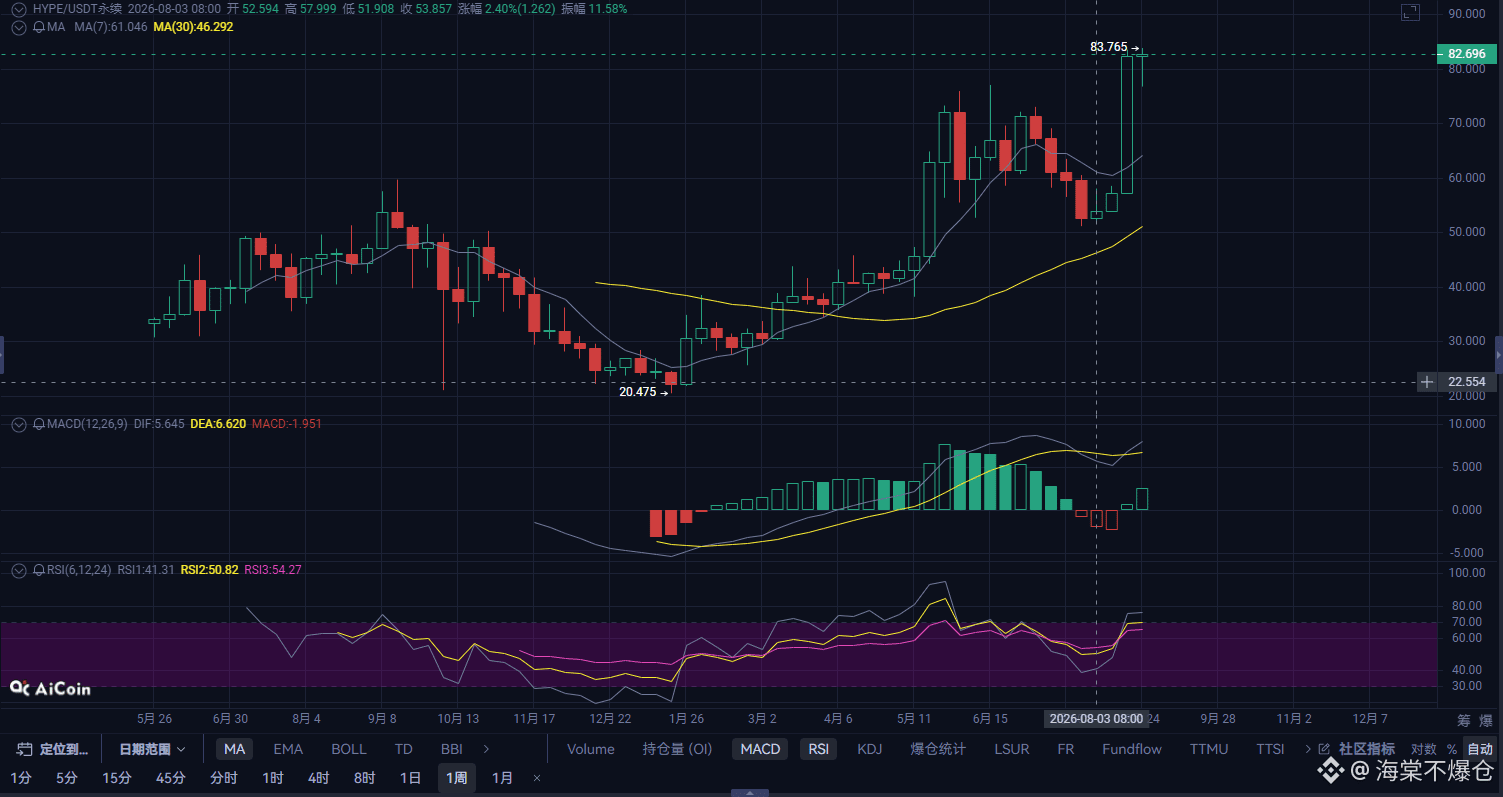Viewport: 1503px width, 797px height.
Task: Click the MA alert bell icon
Action: point(39,27)
